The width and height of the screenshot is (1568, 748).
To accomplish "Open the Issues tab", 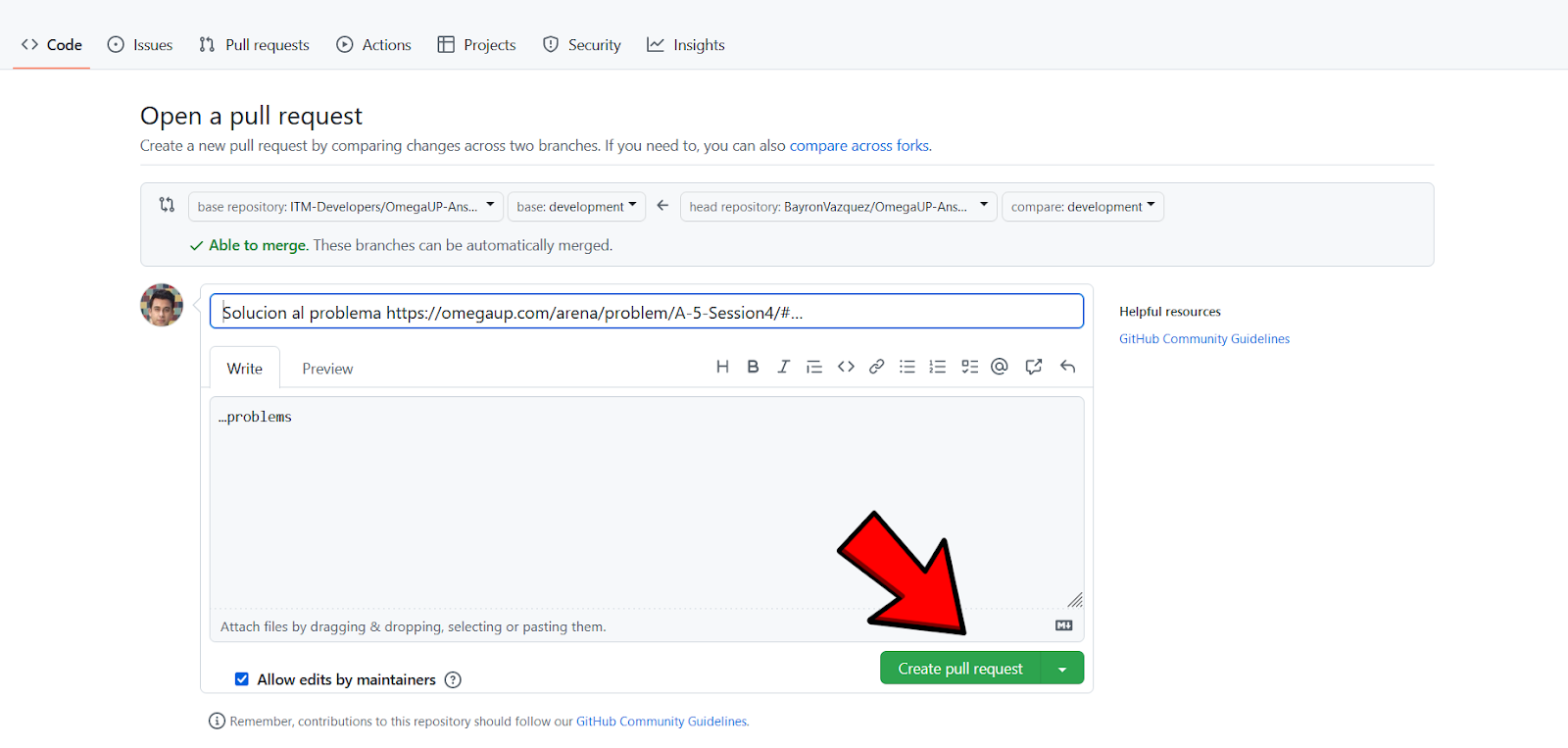I will click(x=140, y=45).
